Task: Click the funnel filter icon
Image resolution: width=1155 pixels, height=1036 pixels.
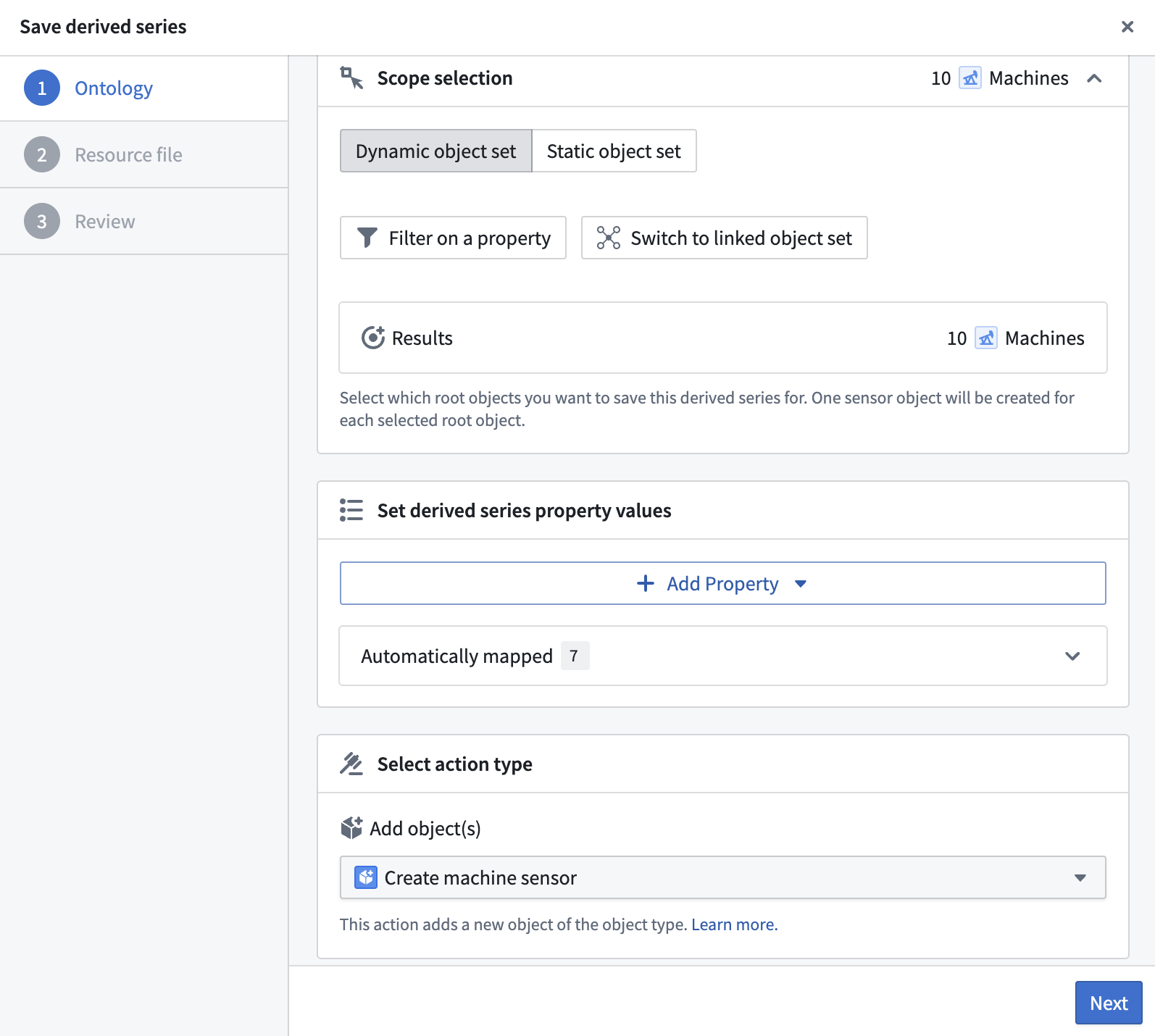Action: tap(367, 238)
